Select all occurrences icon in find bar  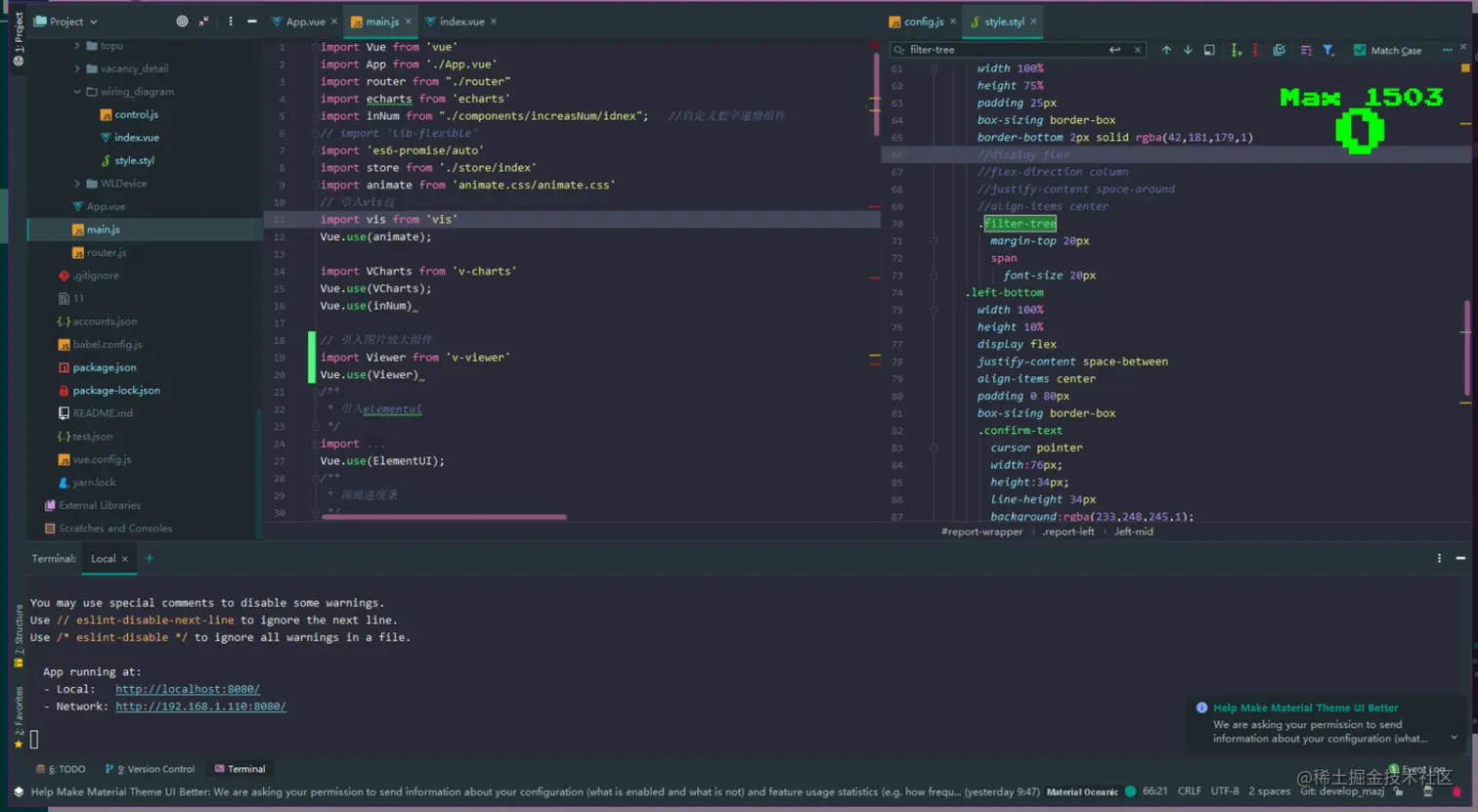pyautogui.click(x=1280, y=50)
